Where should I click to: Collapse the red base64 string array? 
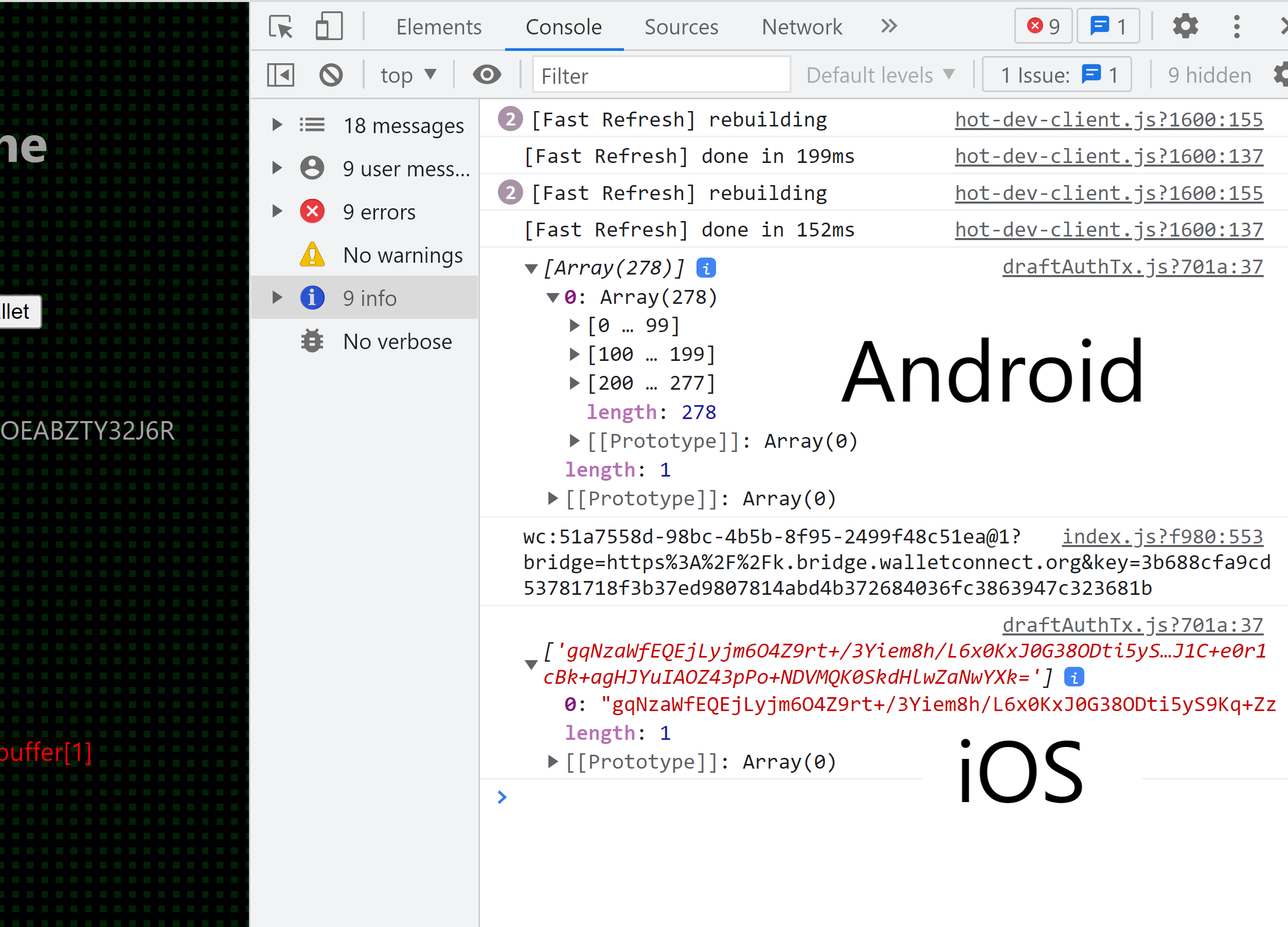[x=531, y=664]
